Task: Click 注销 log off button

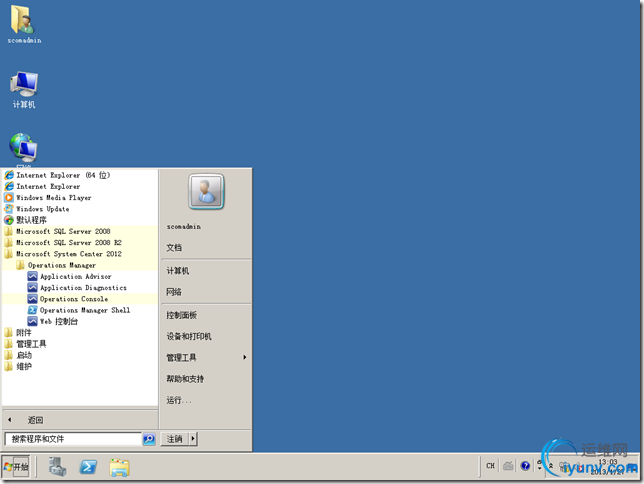Action: [x=175, y=439]
